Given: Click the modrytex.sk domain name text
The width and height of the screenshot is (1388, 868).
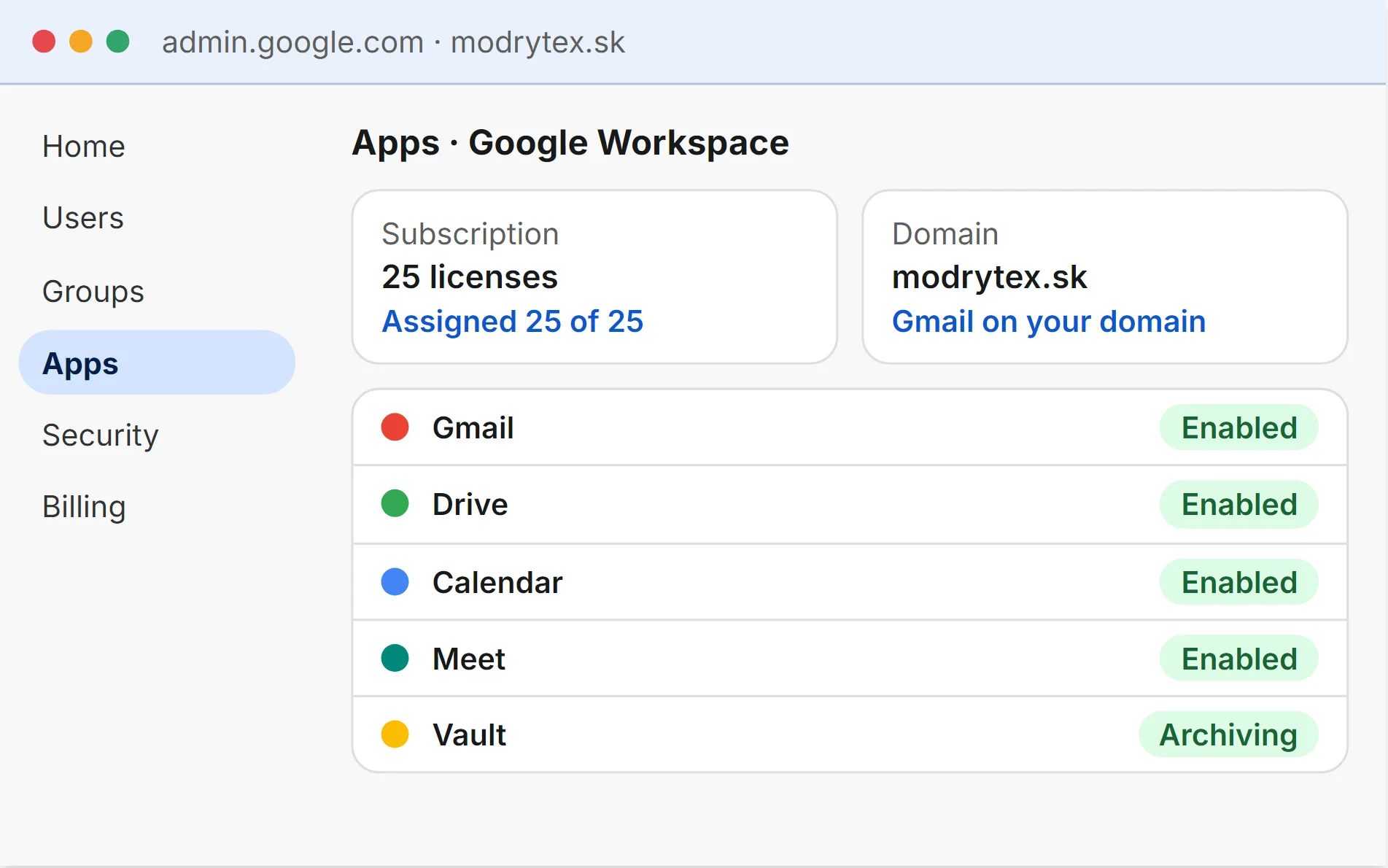Looking at the screenshot, I should (x=989, y=277).
